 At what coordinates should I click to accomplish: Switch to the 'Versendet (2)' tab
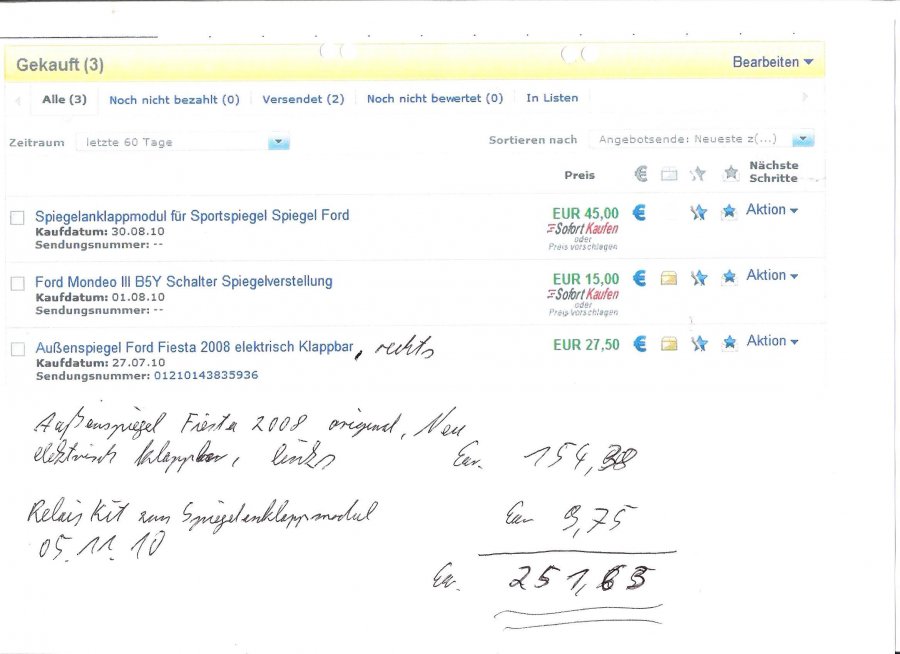(x=303, y=99)
